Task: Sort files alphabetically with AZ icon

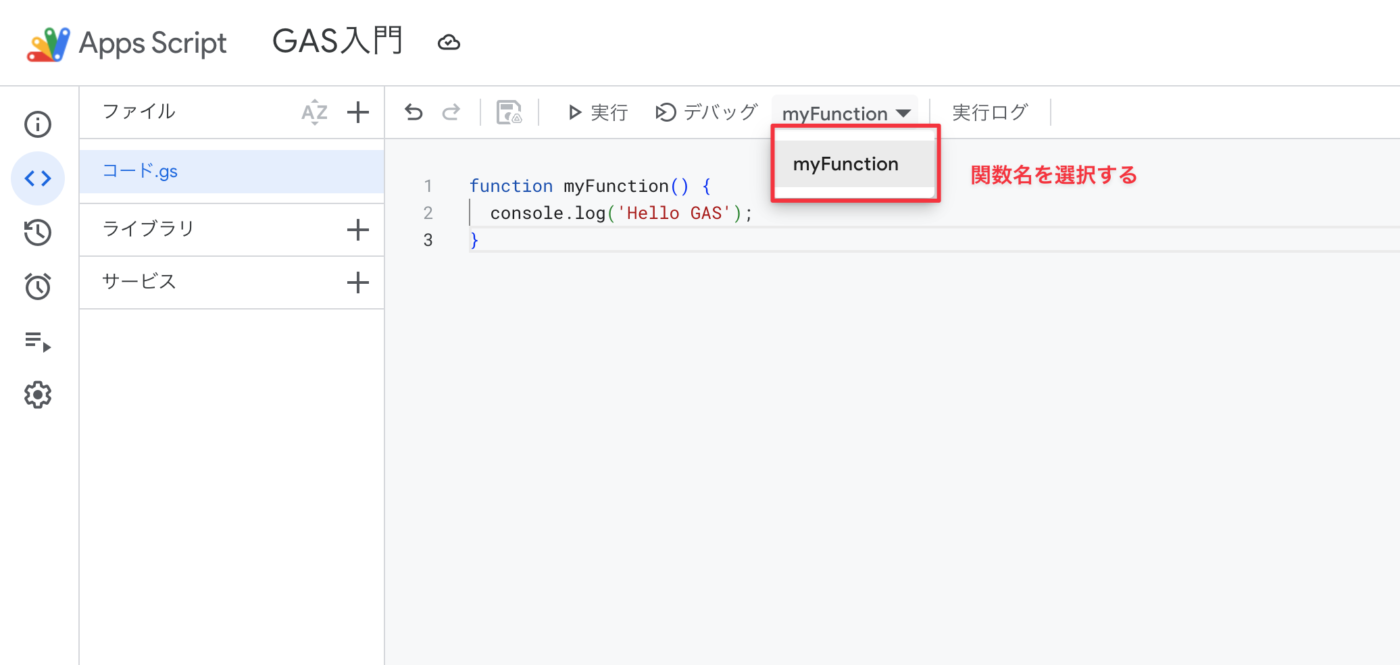Action: click(x=314, y=113)
